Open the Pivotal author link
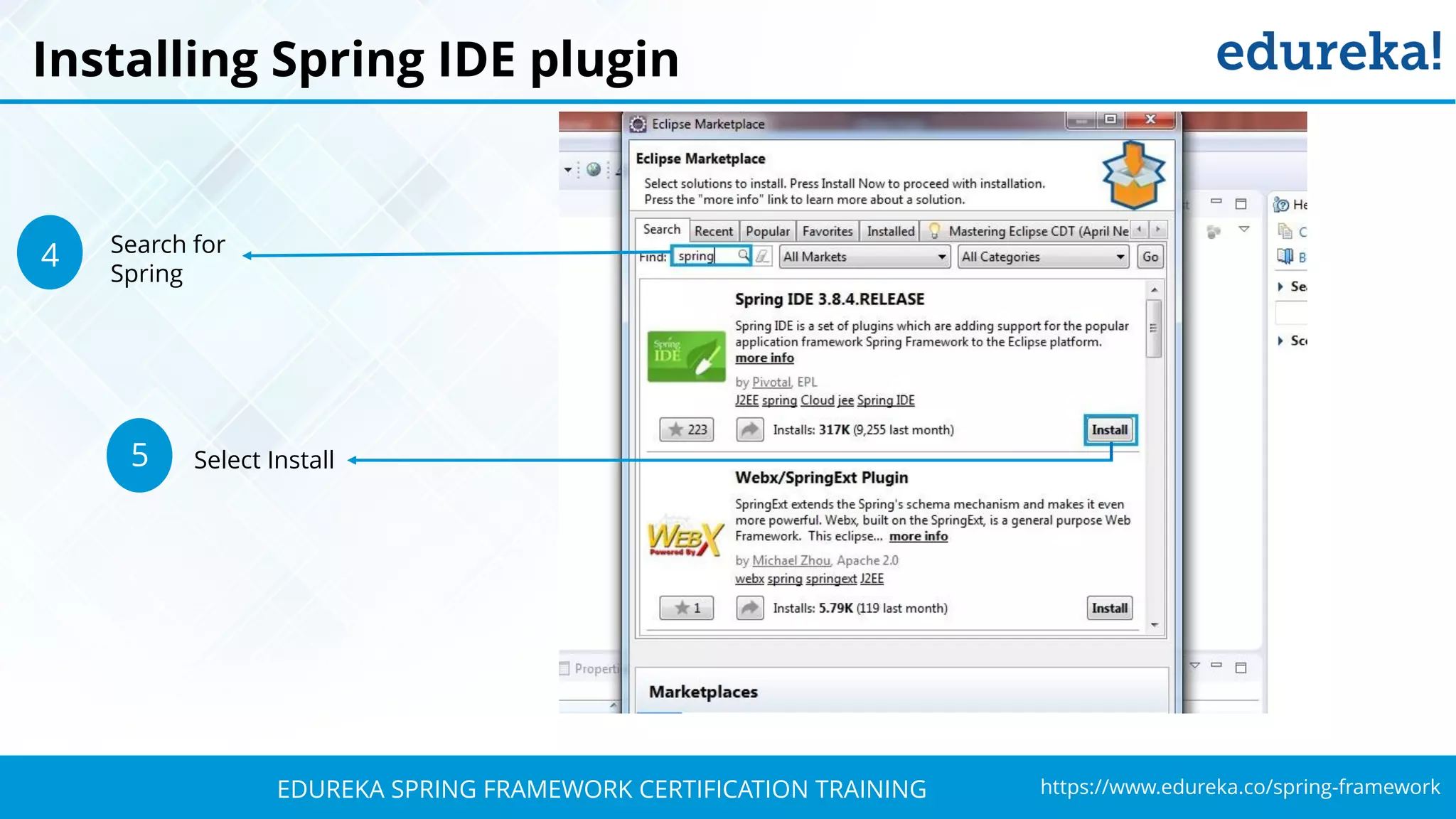The image size is (1456, 819). pos(771,382)
